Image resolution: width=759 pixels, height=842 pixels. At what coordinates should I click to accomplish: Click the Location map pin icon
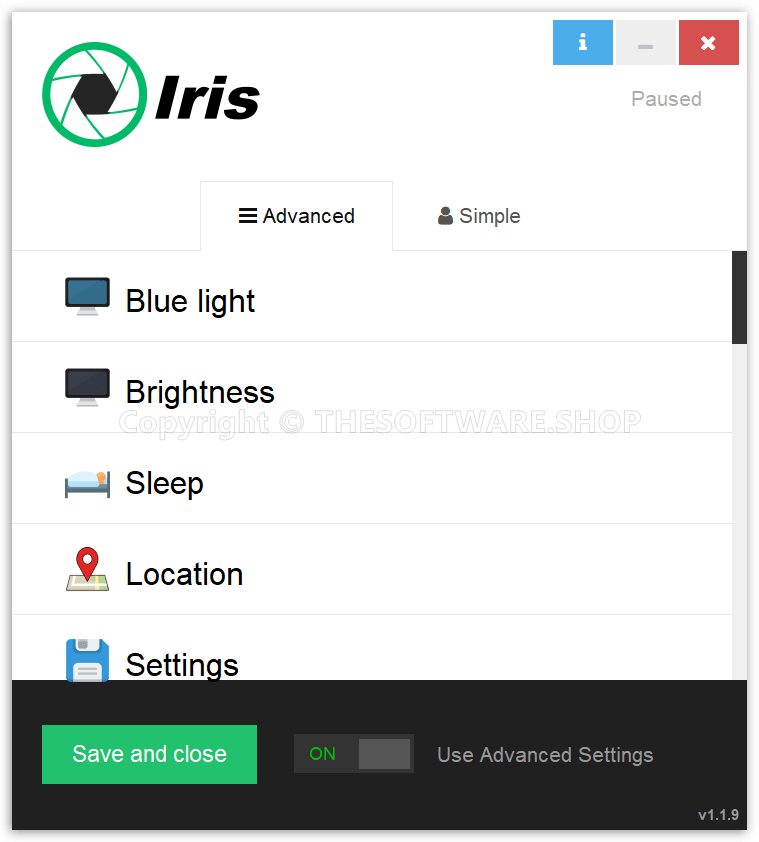[87, 569]
